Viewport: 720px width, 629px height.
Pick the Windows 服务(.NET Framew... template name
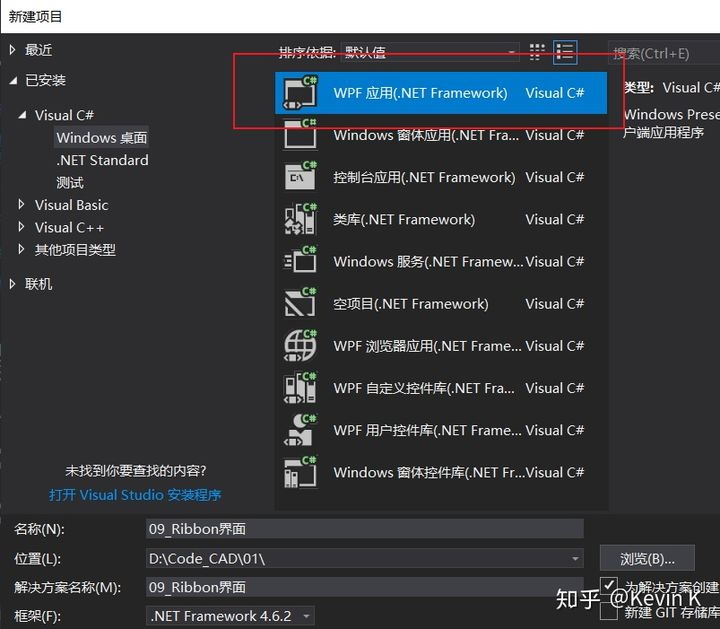pyautogui.click(x=428, y=262)
